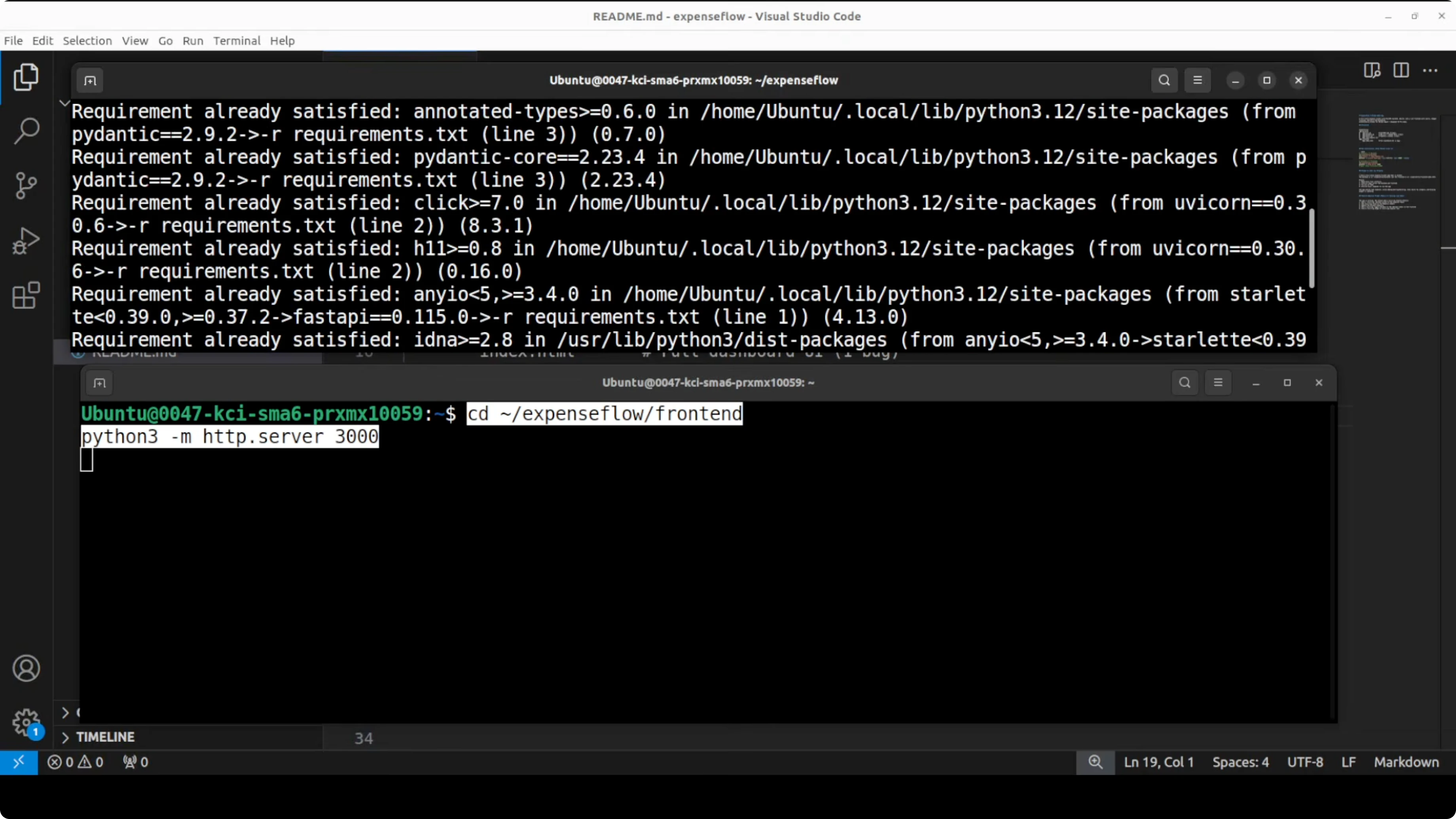
Task: Add new tab in upper terminal window
Action: [91, 80]
